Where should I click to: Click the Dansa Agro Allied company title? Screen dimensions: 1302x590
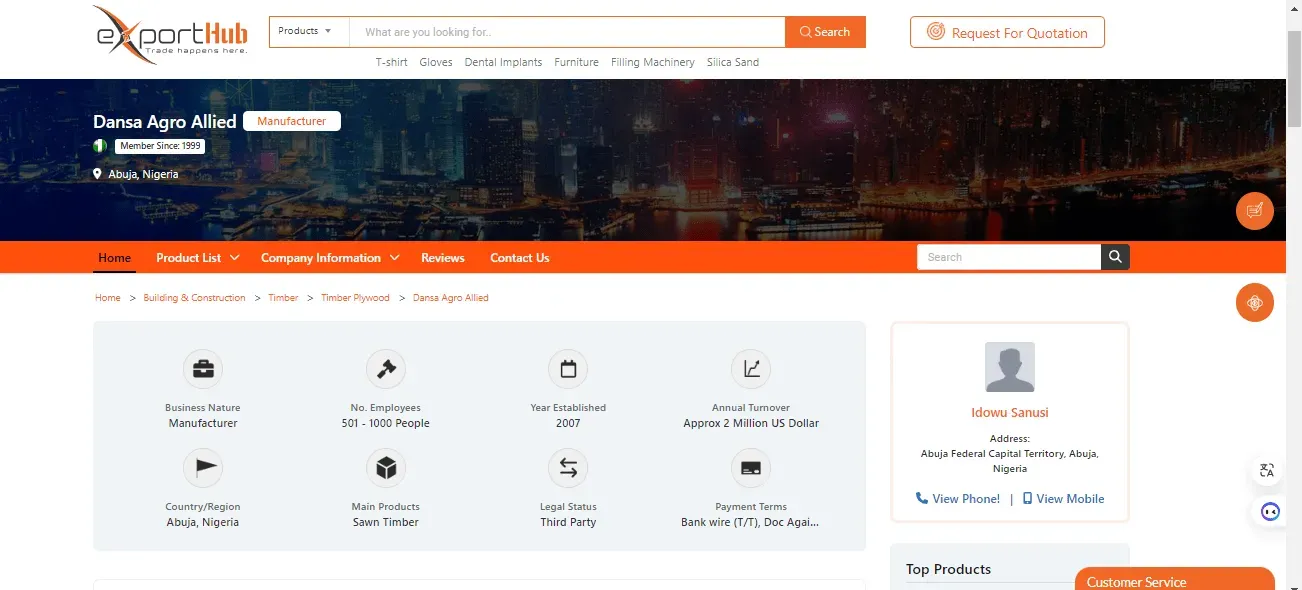[165, 121]
